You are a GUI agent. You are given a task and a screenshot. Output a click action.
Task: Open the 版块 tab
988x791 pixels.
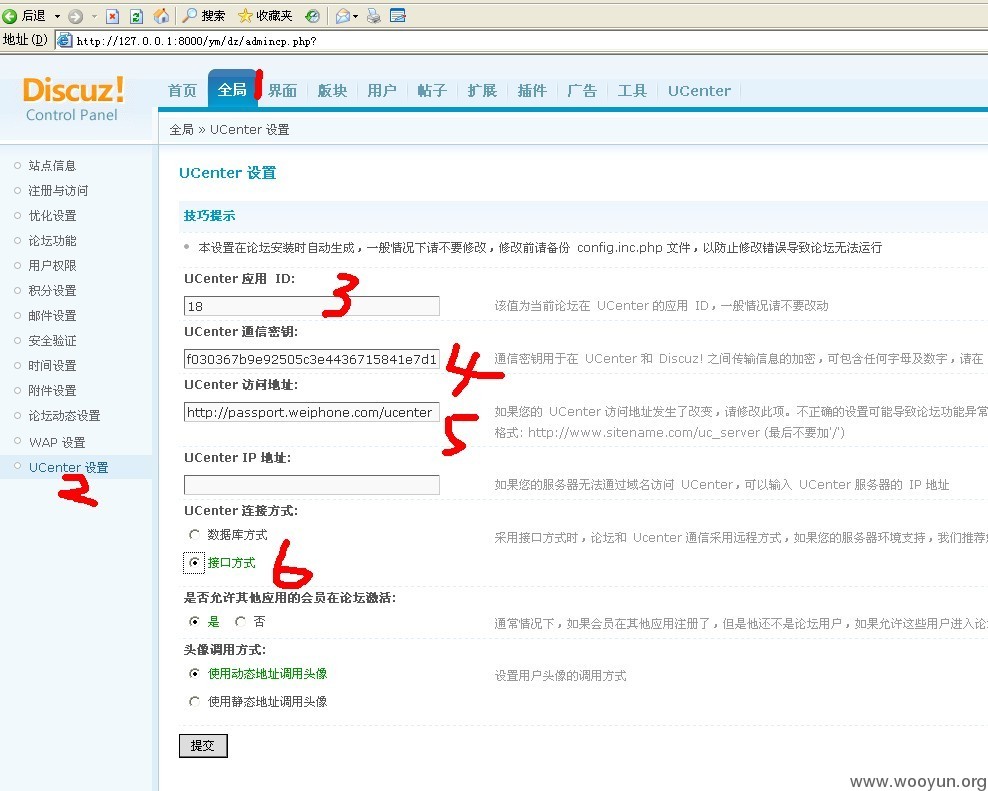click(332, 91)
